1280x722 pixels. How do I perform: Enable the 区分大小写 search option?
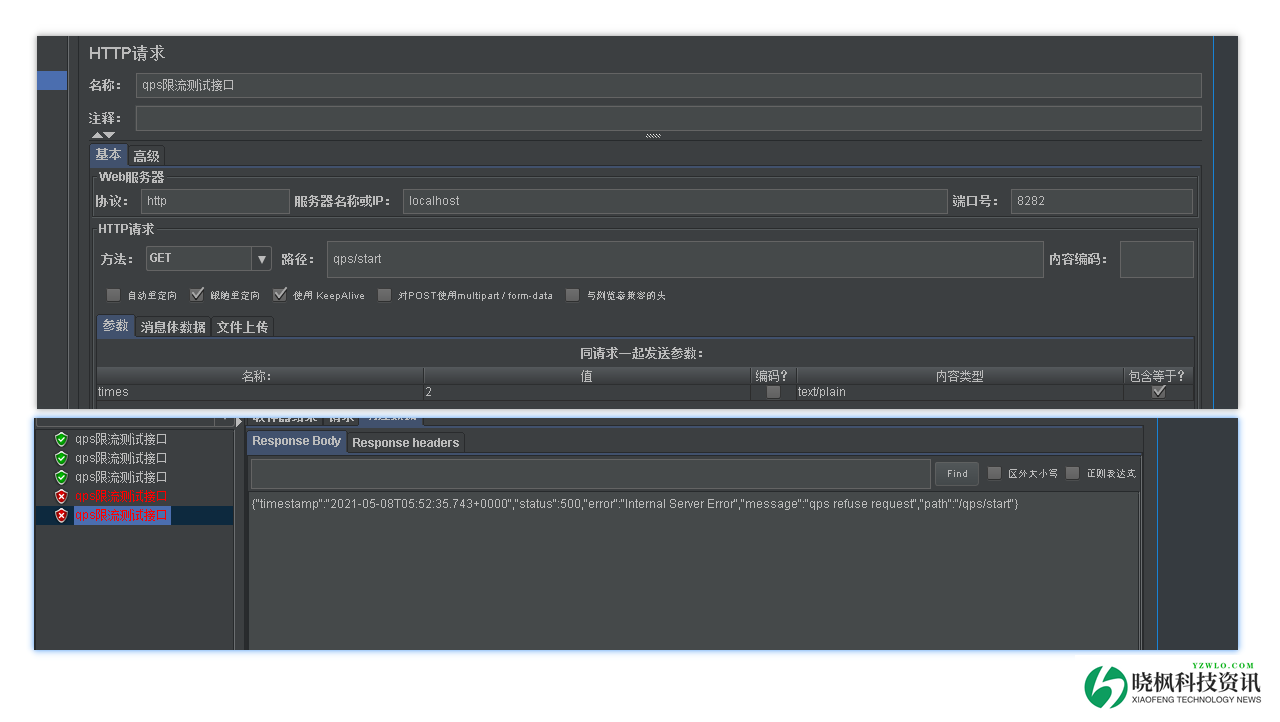(x=994, y=473)
